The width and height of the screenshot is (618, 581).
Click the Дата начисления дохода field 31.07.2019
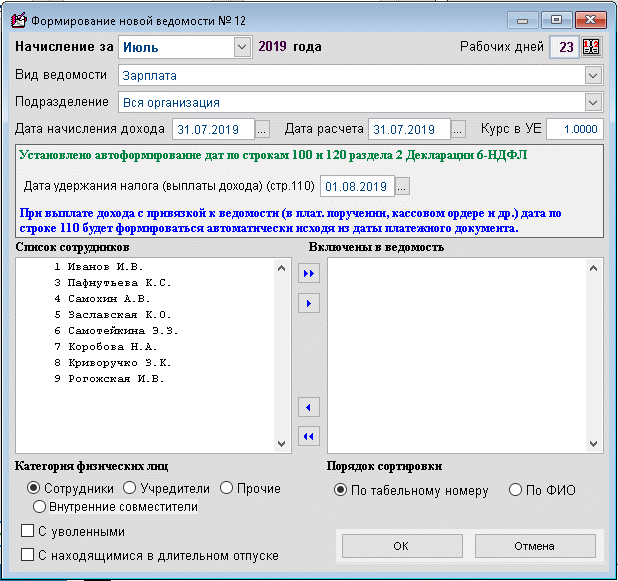pos(213,129)
